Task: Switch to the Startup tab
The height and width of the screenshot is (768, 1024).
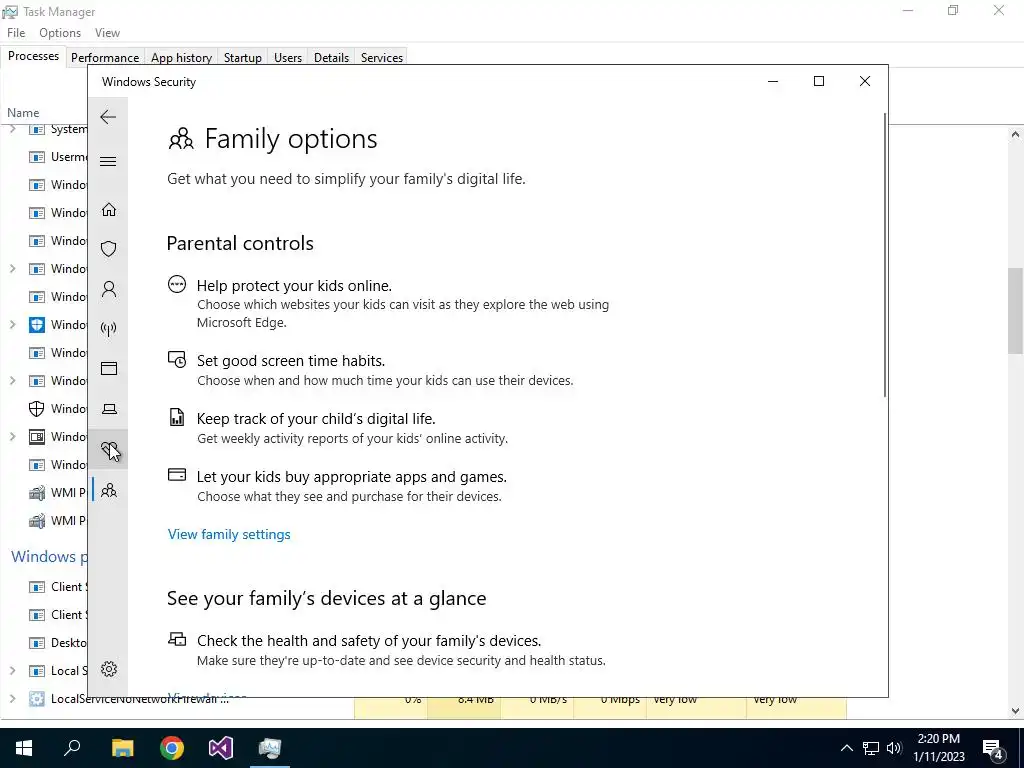Action: tap(242, 57)
